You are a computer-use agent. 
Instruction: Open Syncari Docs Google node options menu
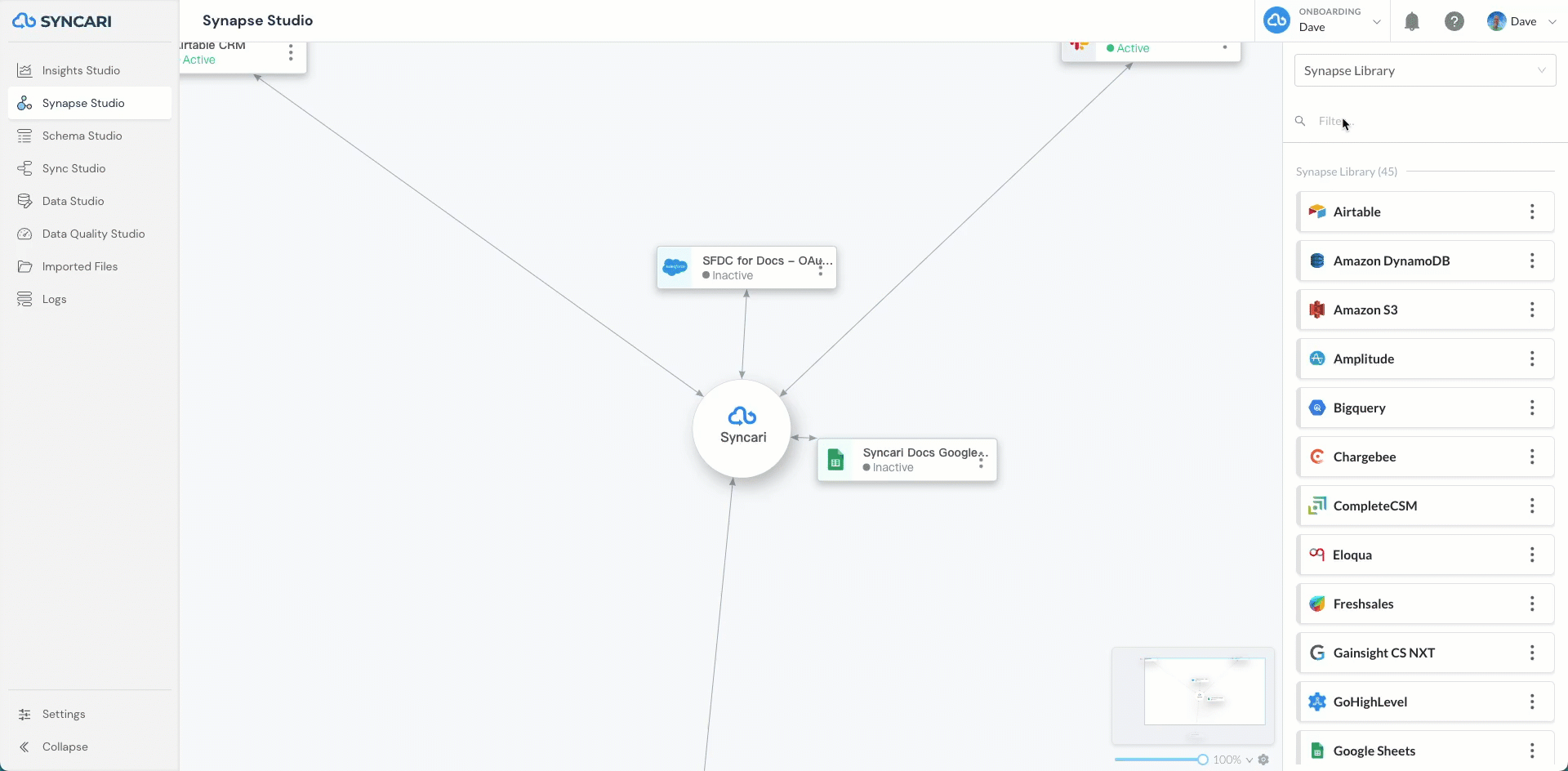click(981, 462)
